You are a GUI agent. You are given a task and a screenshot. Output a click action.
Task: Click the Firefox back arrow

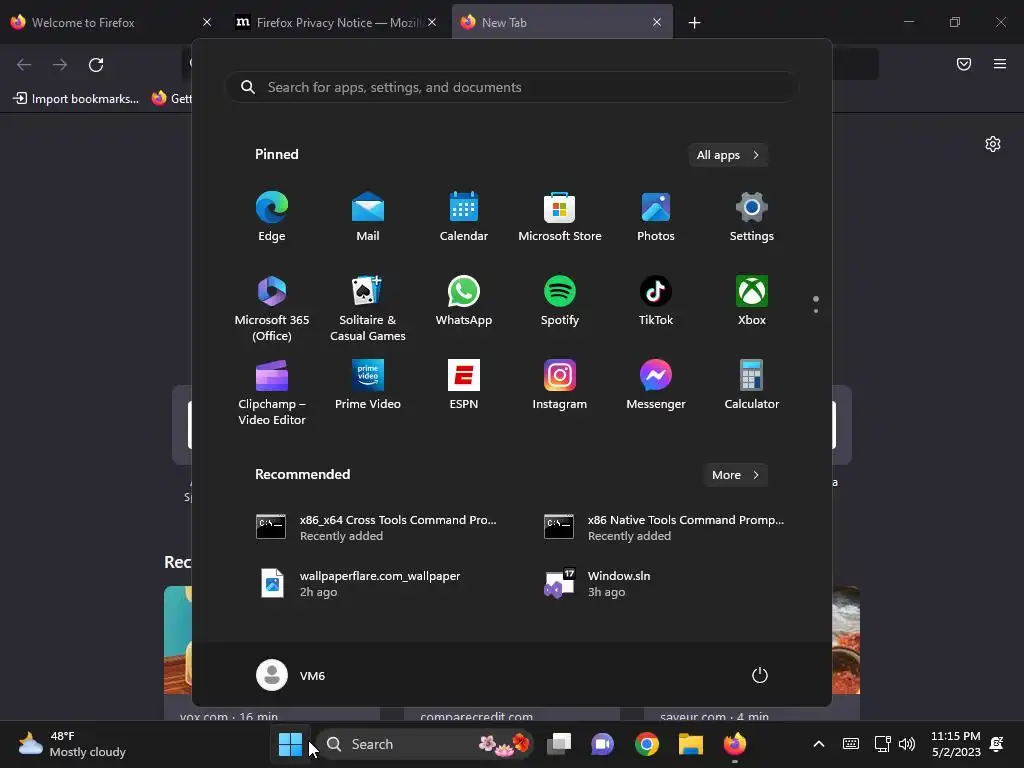tap(24, 65)
